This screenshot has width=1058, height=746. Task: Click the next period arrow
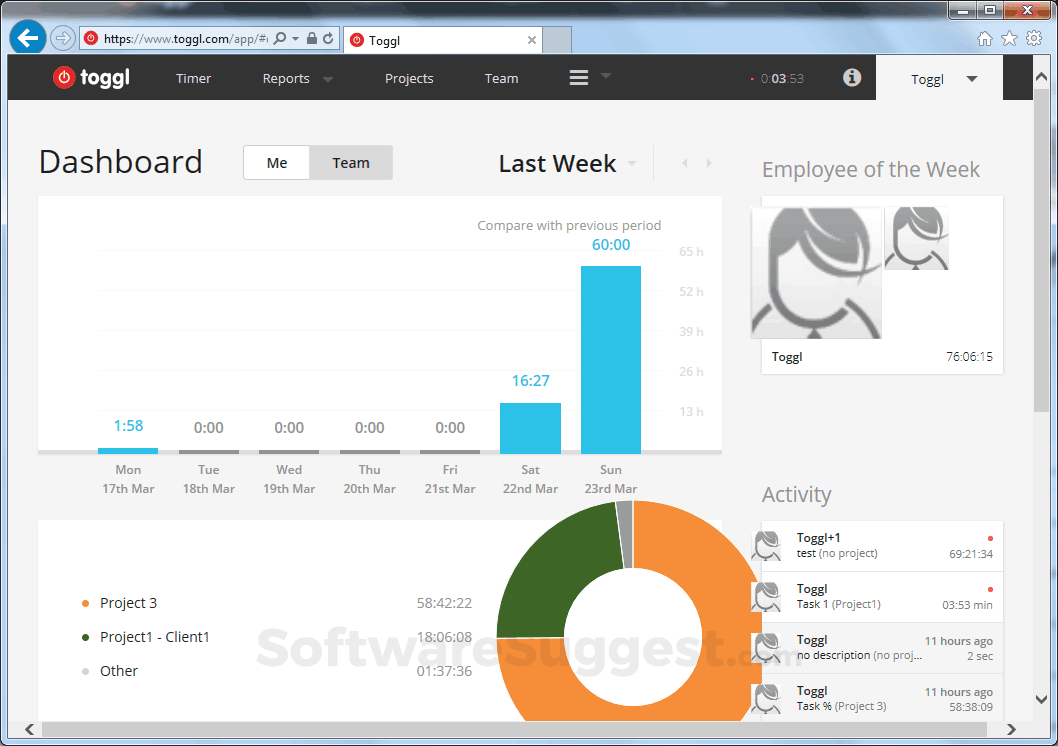click(709, 162)
